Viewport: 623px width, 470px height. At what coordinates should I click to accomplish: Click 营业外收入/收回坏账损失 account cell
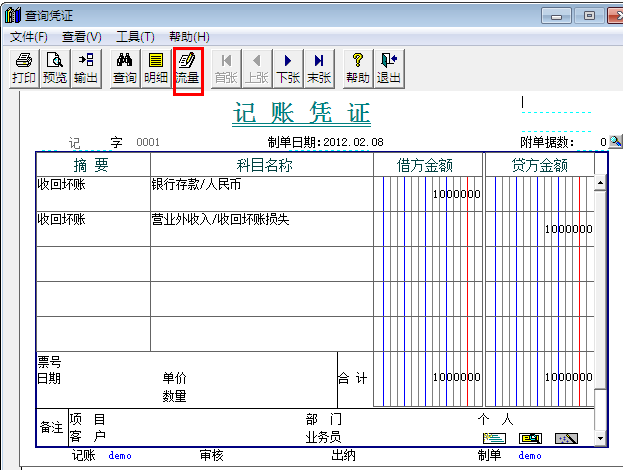point(262,229)
